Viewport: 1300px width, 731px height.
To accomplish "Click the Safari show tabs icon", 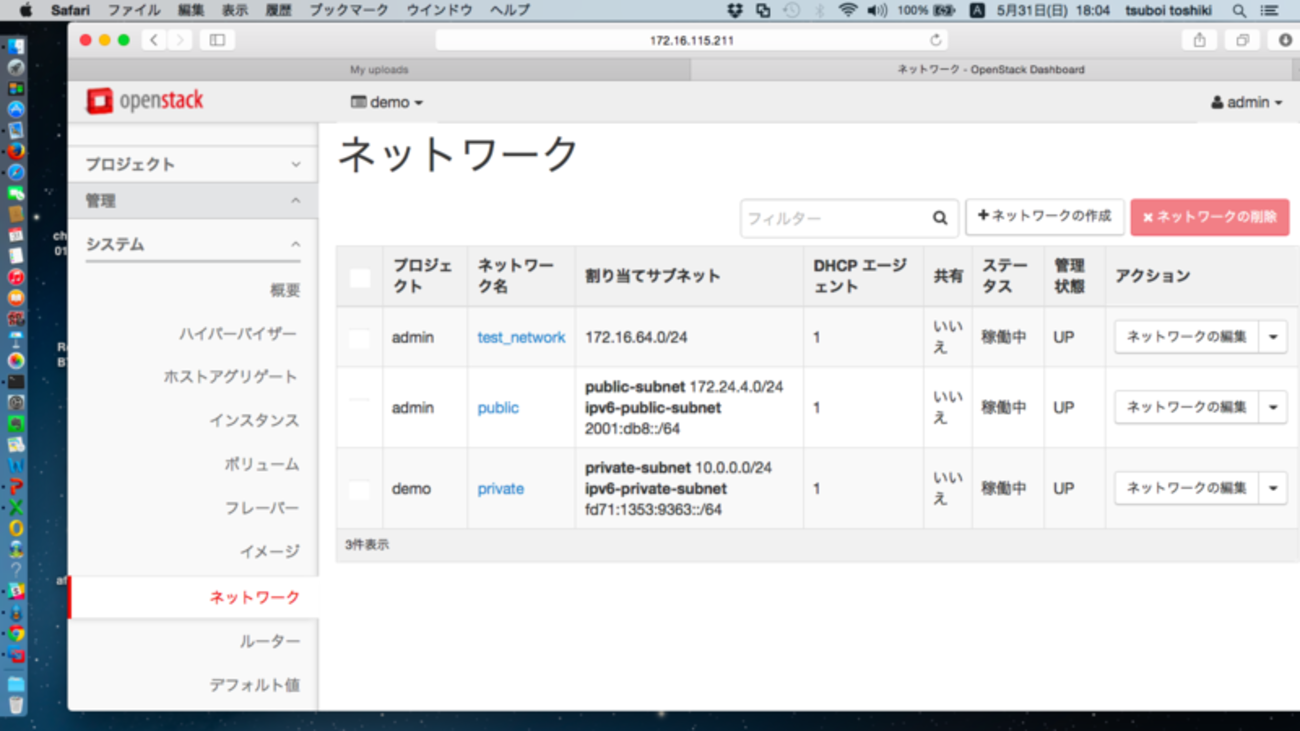I will coord(1242,40).
